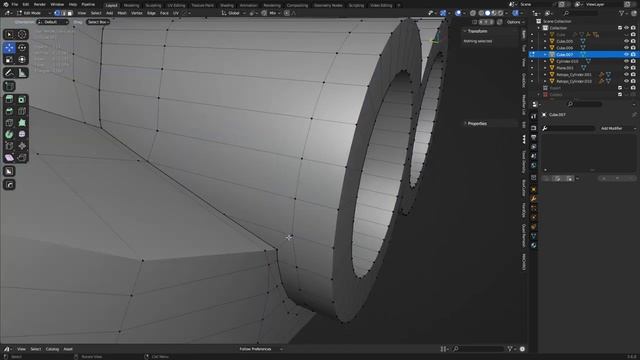The height and width of the screenshot is (360, 640).
Task: Select the Bevel tool
Action: click(9, 111)
